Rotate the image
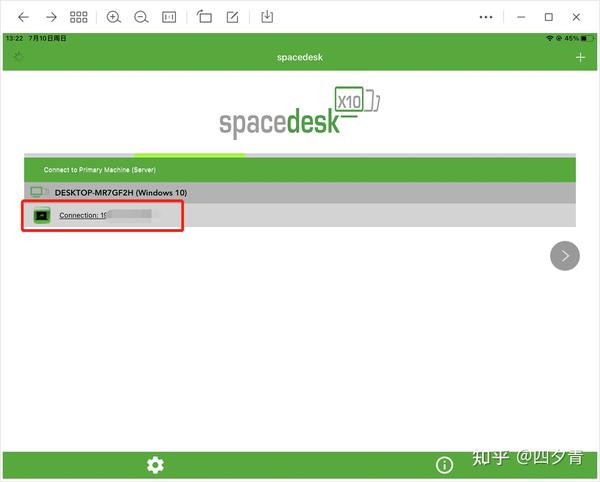 click(x=204, y=17)
